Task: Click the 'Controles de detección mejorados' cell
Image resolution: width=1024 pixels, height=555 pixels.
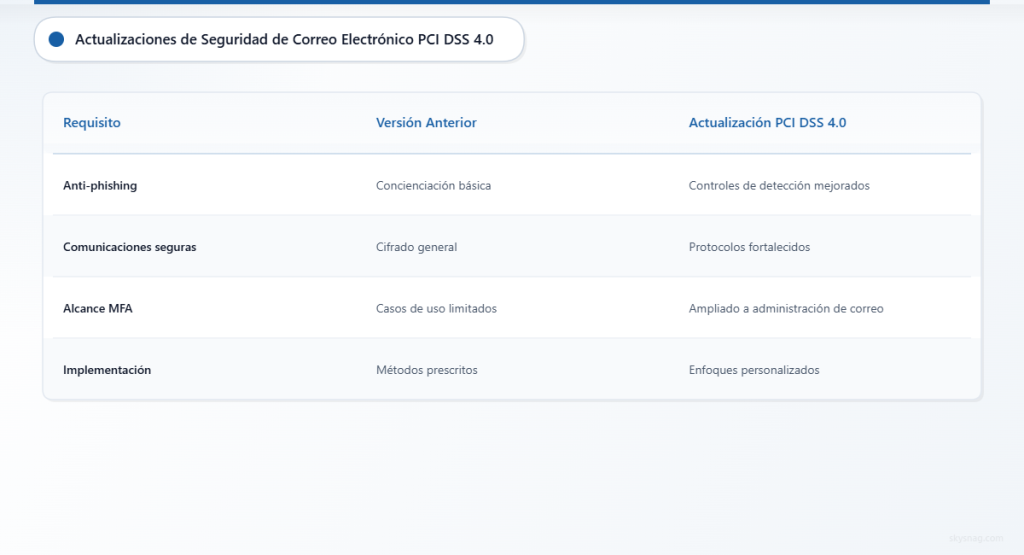Action: click(x=779, y=185)
